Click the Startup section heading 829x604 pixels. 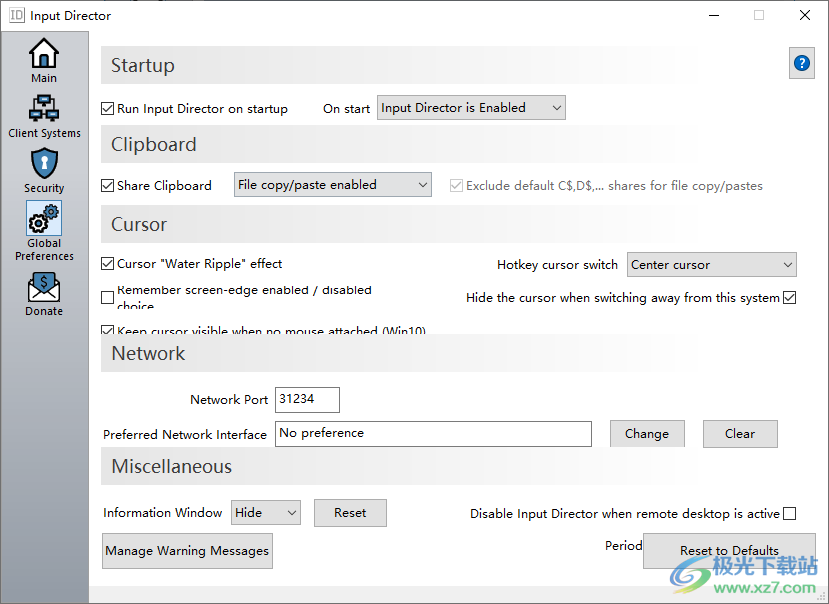(x=143, y=65)
